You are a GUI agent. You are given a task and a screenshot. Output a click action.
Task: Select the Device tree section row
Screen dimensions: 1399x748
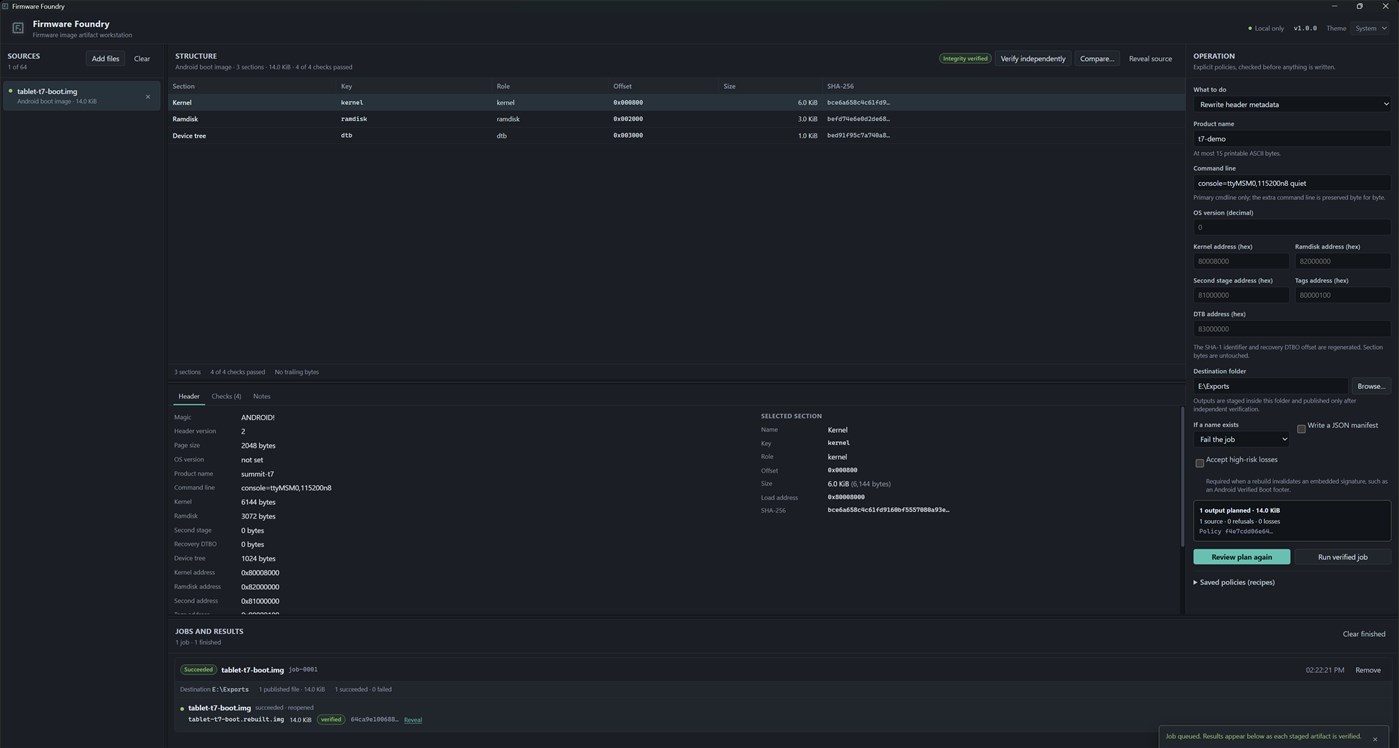click(677, 135)
